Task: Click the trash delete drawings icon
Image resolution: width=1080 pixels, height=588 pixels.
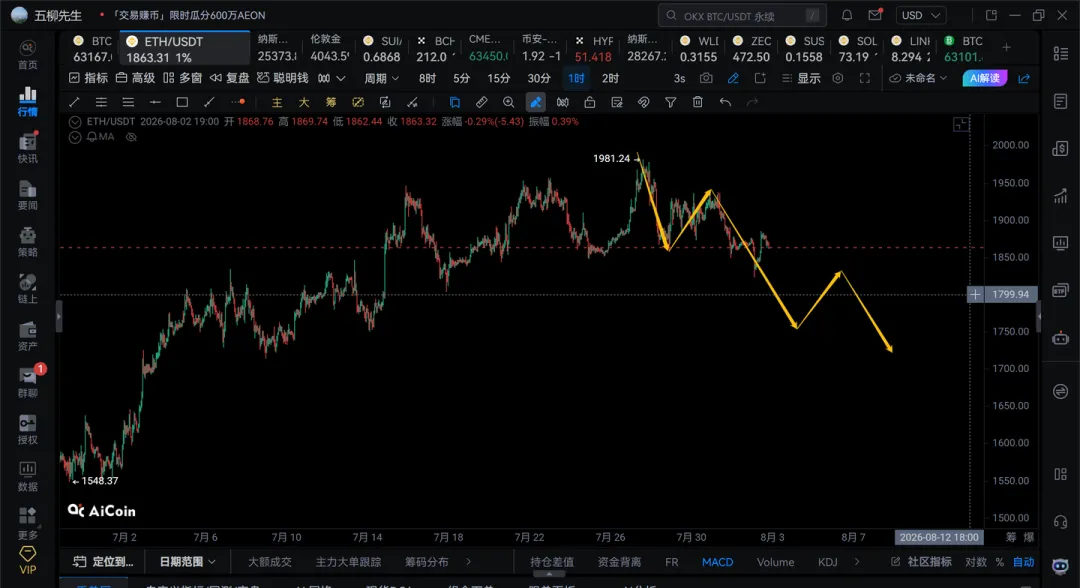Action: point(698,102)
